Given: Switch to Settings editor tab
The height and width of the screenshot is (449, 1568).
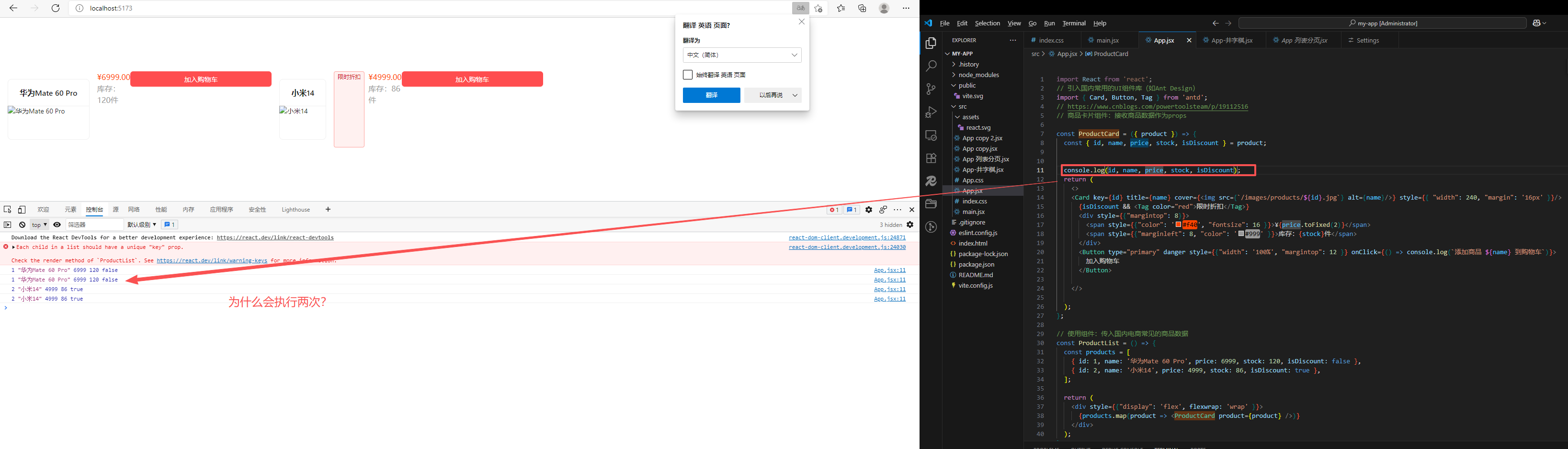Looking at the screenshot, I should pos(1368,40).
